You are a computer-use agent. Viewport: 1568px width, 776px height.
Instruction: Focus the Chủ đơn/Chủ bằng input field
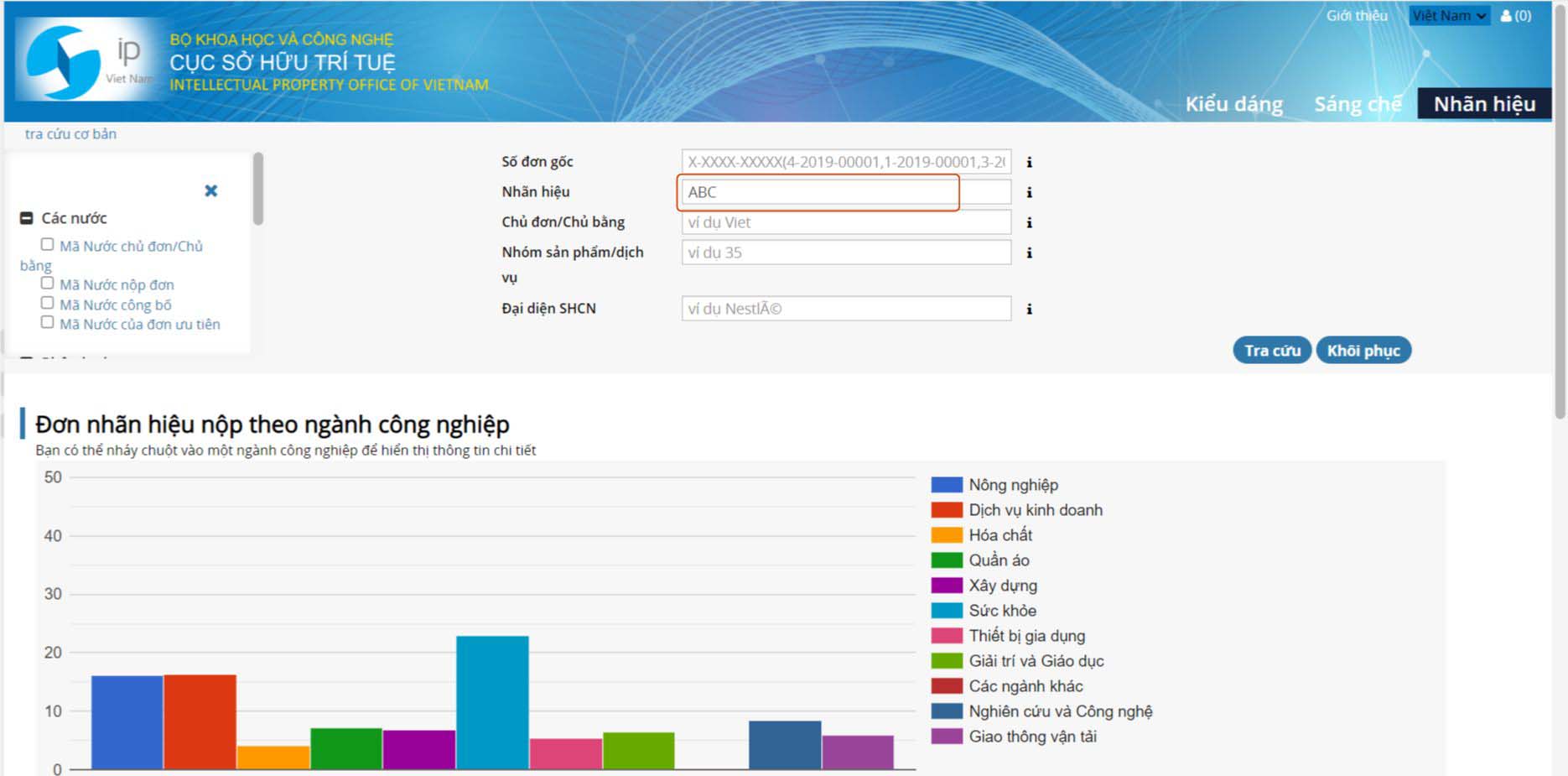pos(846,222)
